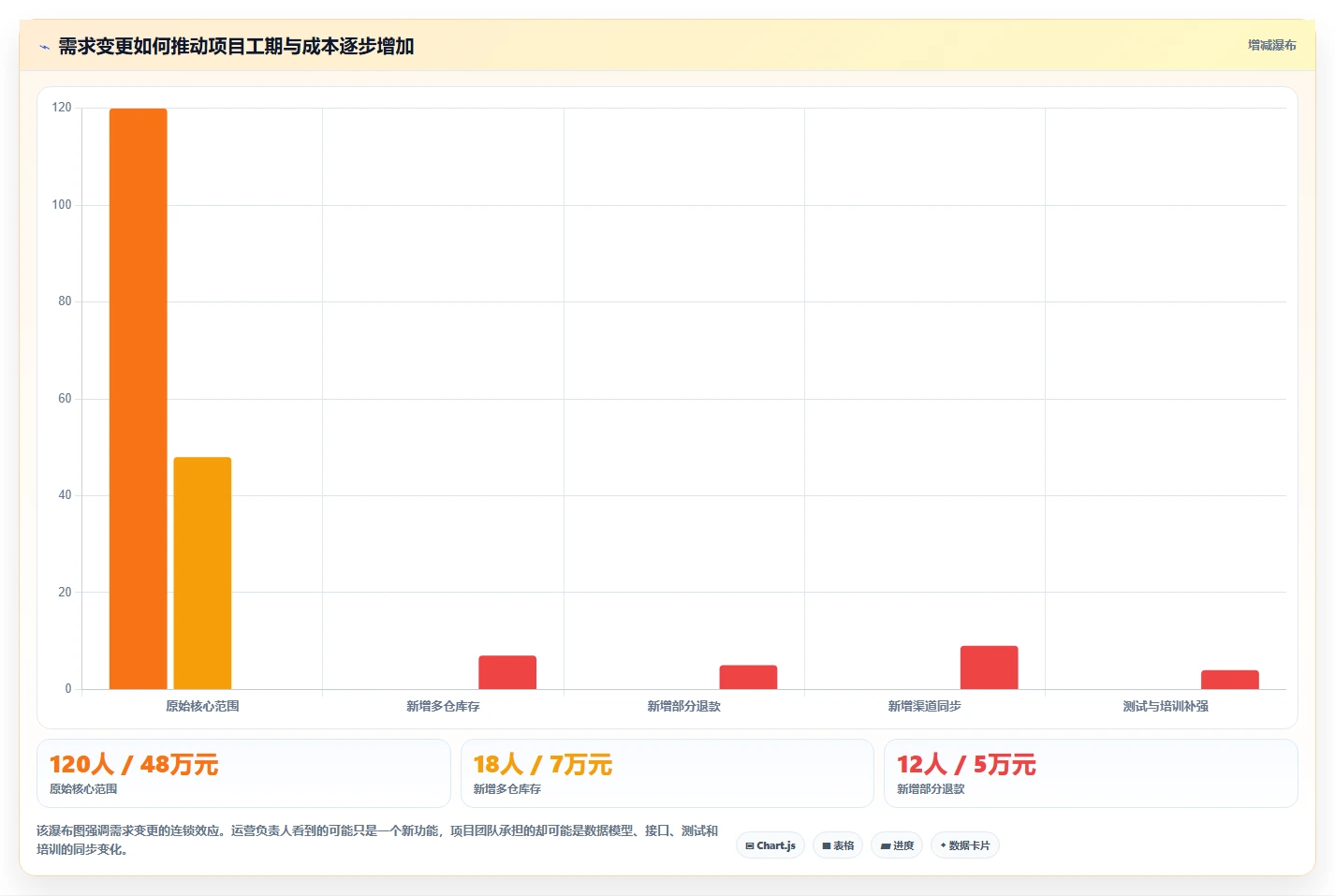The width and height of the screenshot is (1335, 896).
Task: Click the 新增部分退款 axis label
Action: coord(684,706)
